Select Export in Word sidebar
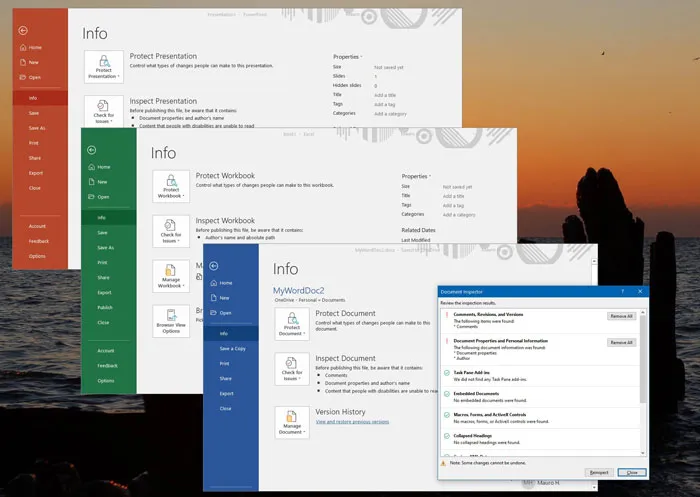This screenshot has width=700, height=497. pos(226,394)
